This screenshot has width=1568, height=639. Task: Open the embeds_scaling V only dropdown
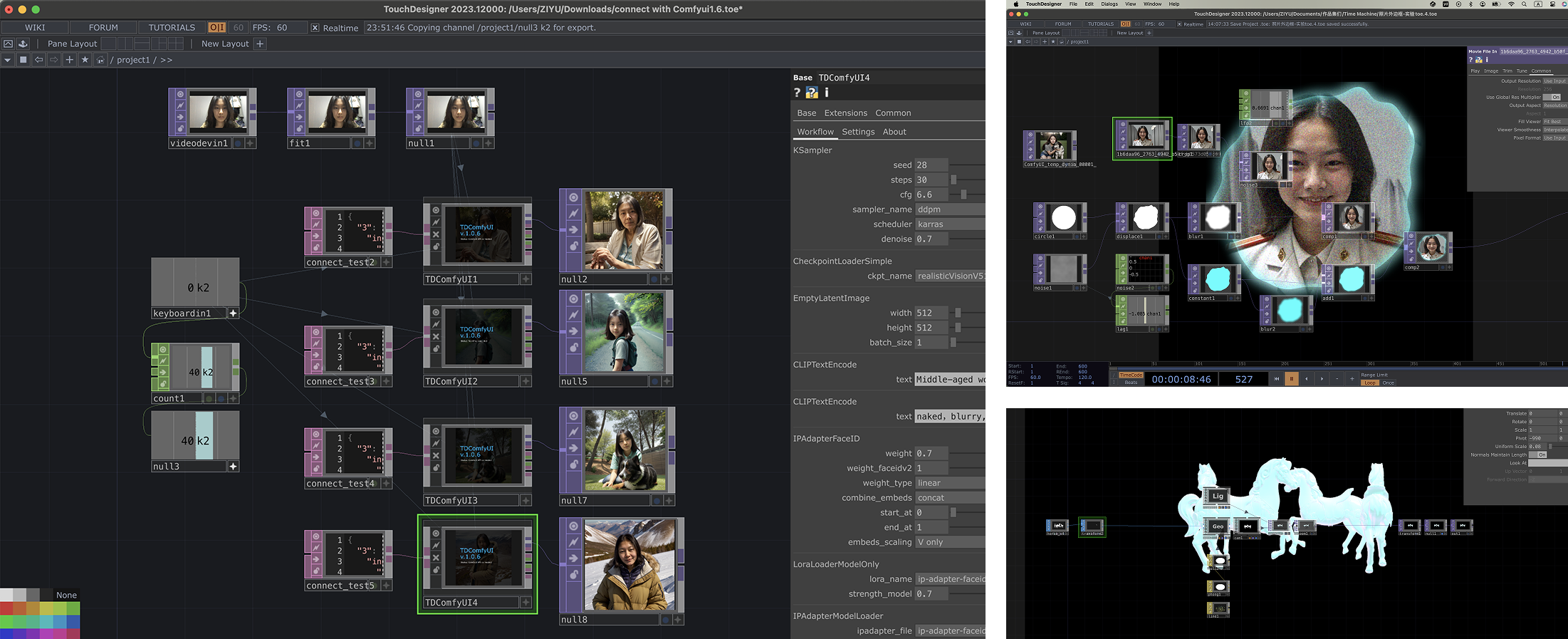[950, 542]
